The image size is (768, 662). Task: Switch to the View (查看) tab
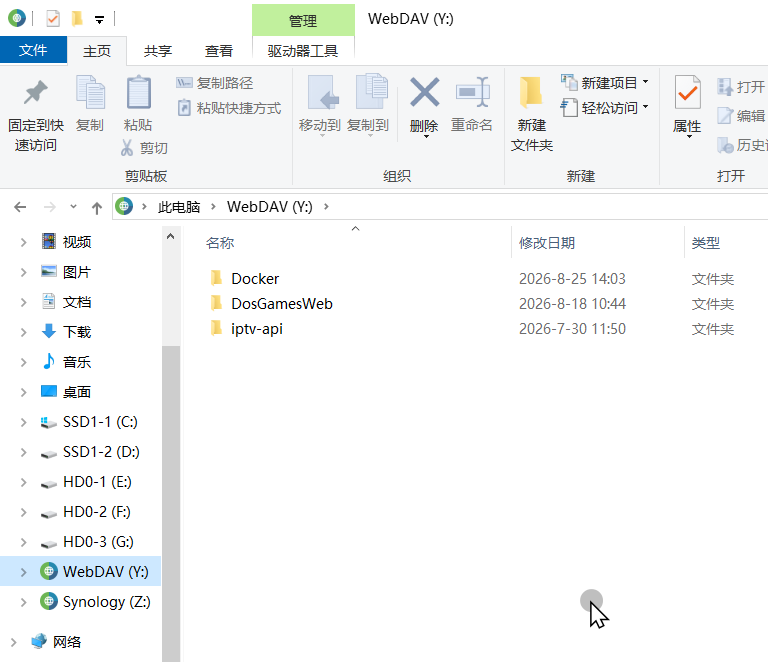[x=218, y=51]
